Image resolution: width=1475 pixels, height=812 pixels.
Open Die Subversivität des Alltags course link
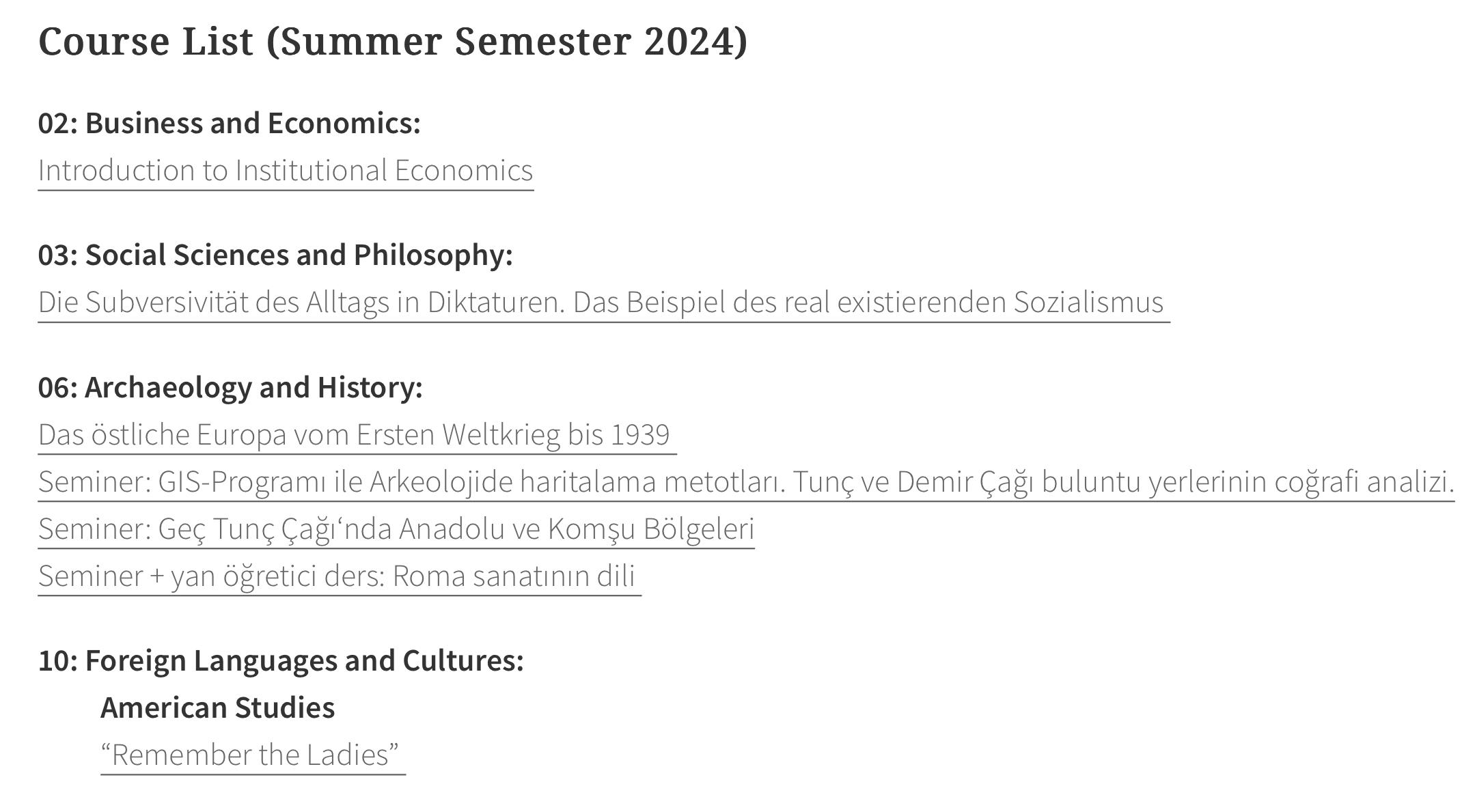point(604,302)
